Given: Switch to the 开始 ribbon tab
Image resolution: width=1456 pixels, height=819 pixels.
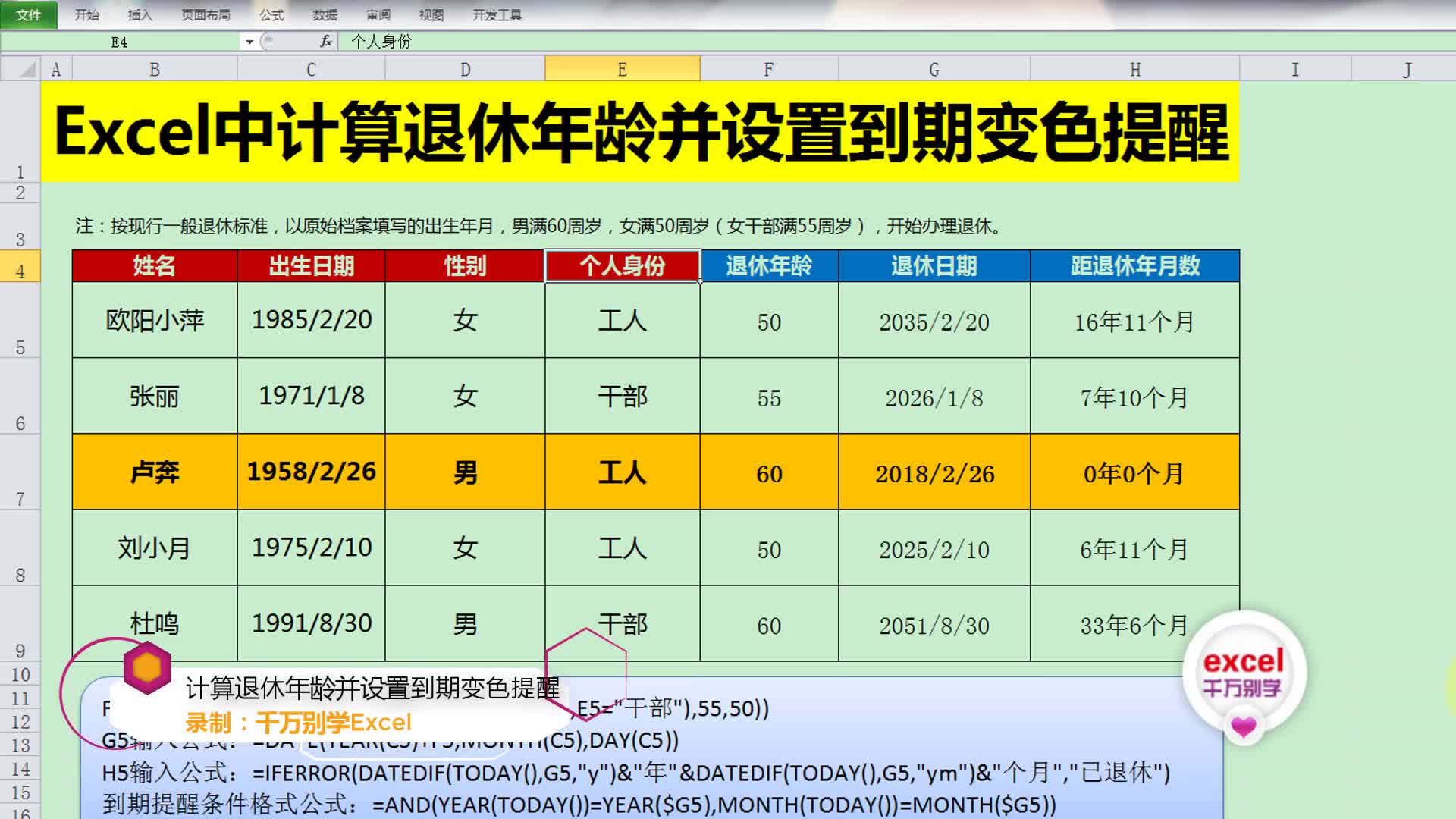Looking at the screenshot, I should (x=87, y=15).
